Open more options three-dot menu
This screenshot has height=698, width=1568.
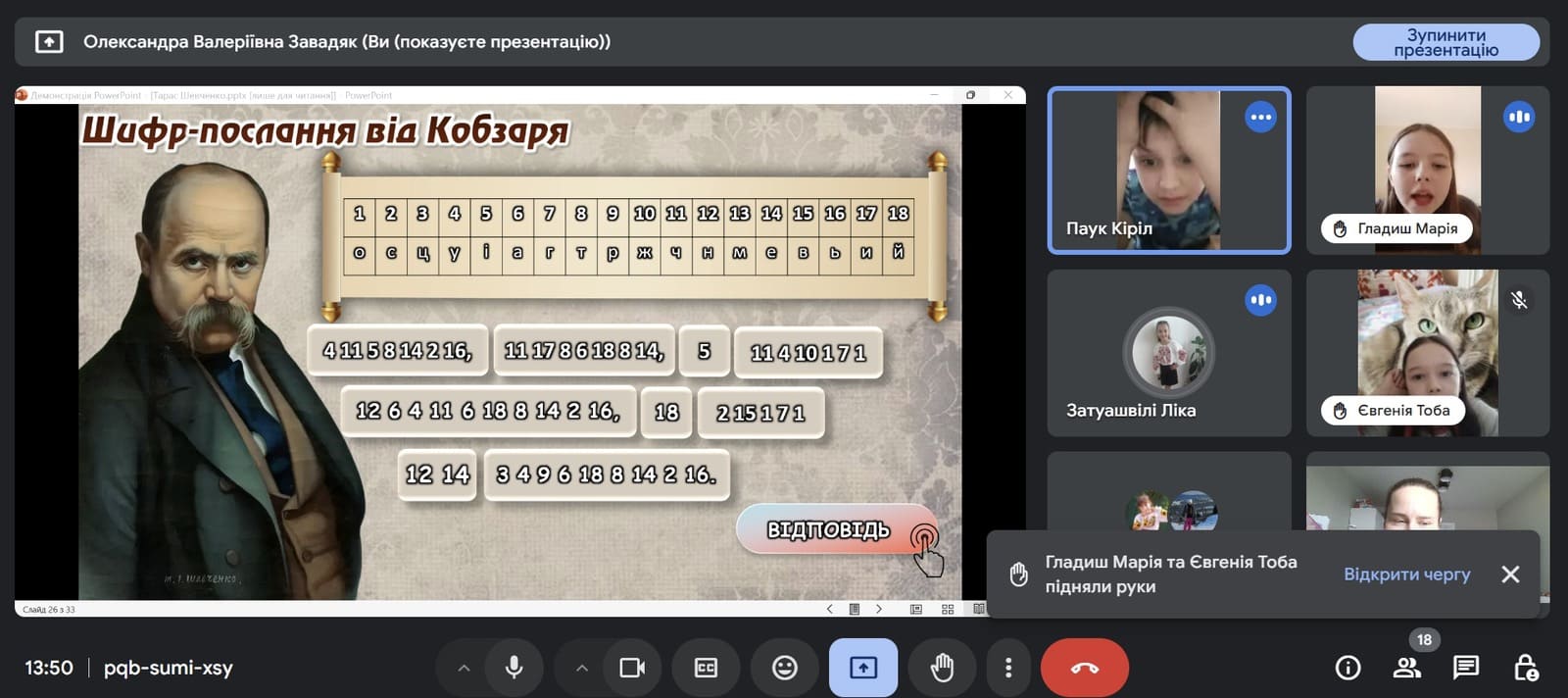coord(1007,668)
